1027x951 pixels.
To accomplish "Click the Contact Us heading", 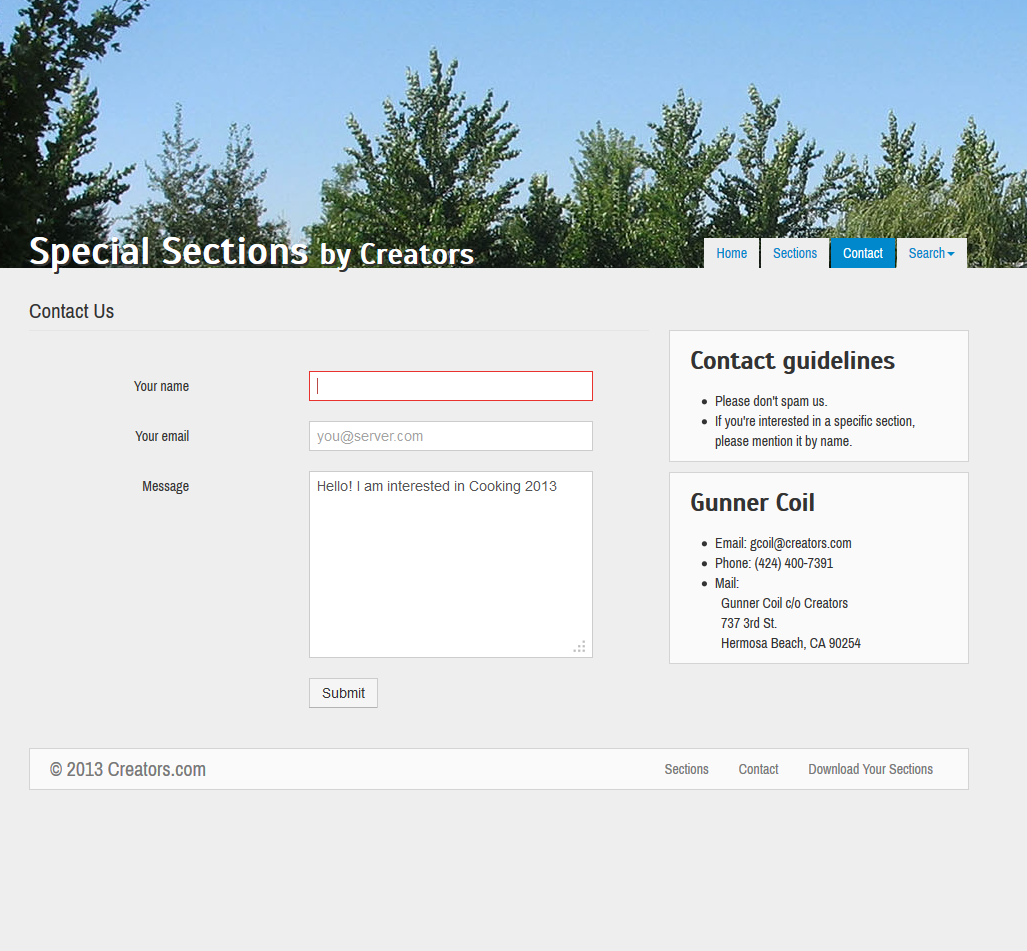I will point(71,311).
